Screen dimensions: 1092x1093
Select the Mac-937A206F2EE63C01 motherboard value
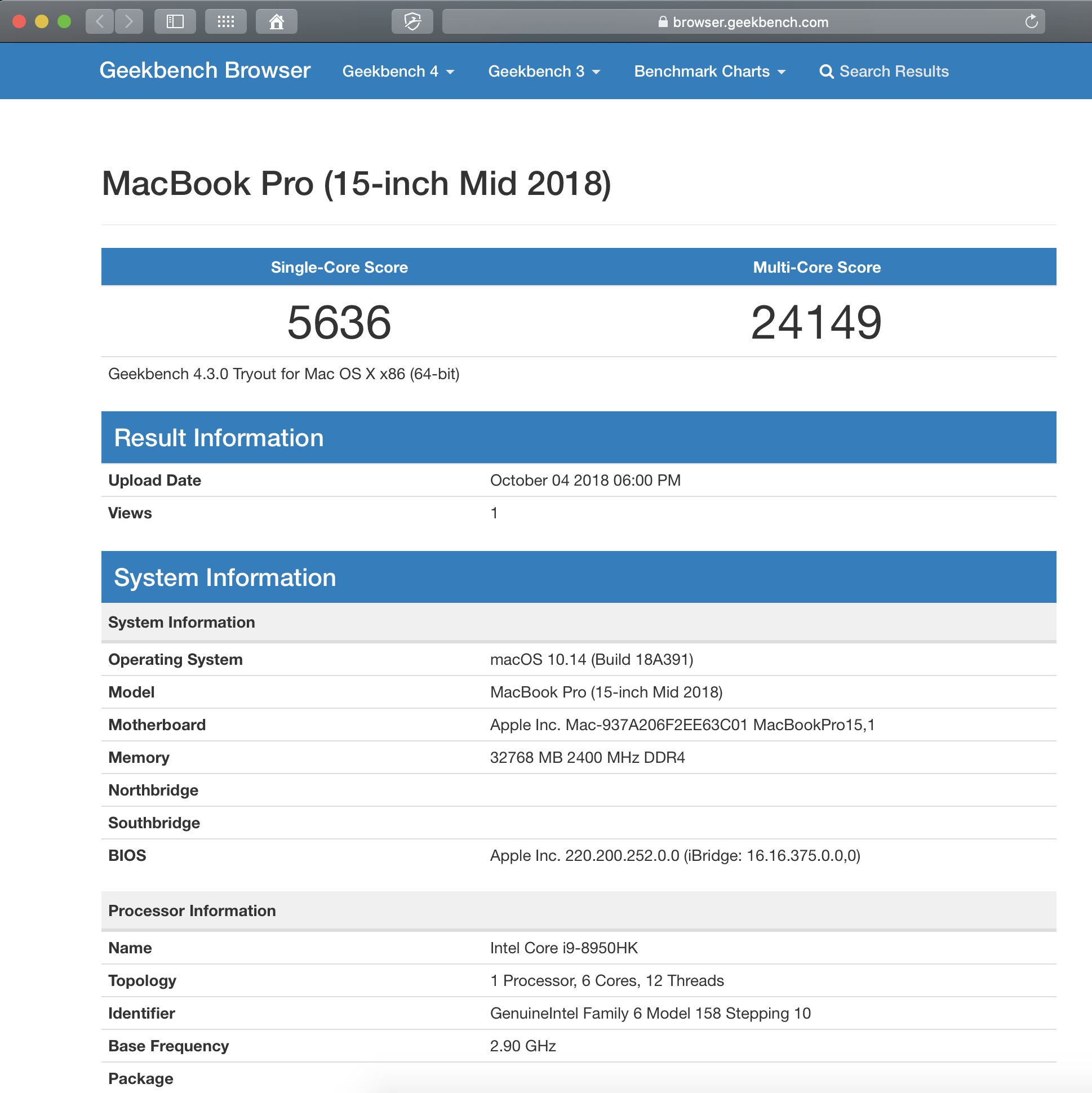click(682, 725)
